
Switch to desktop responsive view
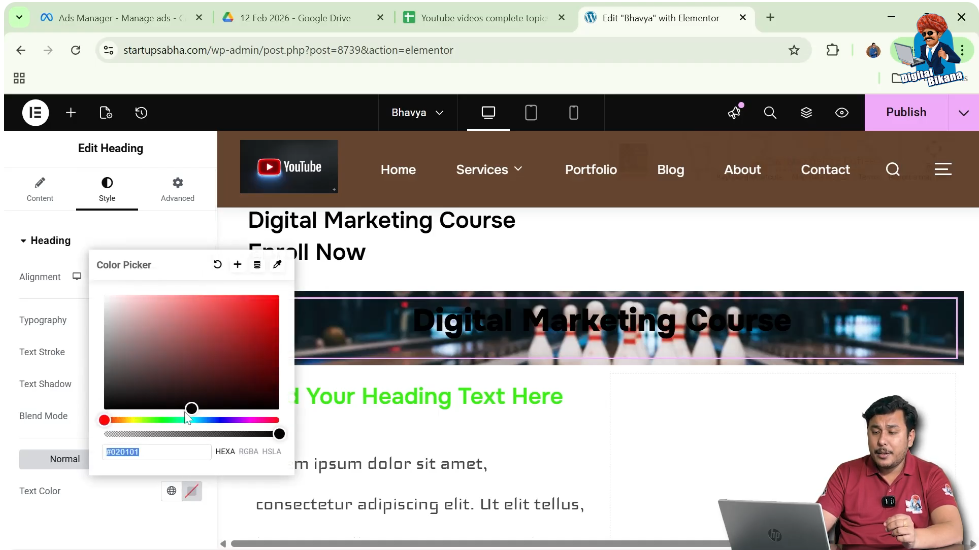pyautogui.click(x=488, y=112)
